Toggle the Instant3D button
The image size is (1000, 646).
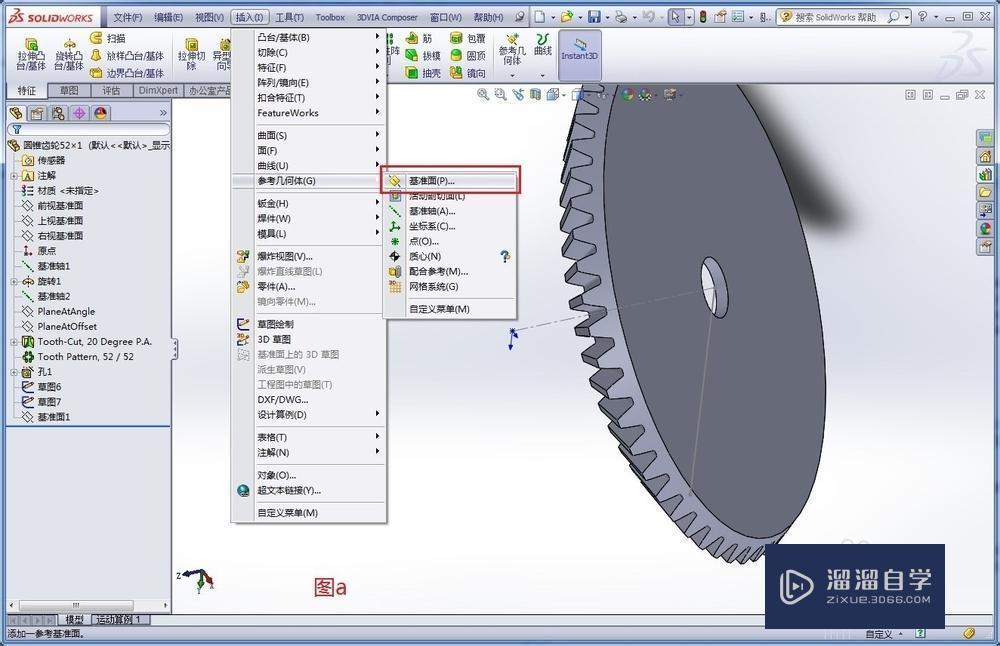[580, 54]
